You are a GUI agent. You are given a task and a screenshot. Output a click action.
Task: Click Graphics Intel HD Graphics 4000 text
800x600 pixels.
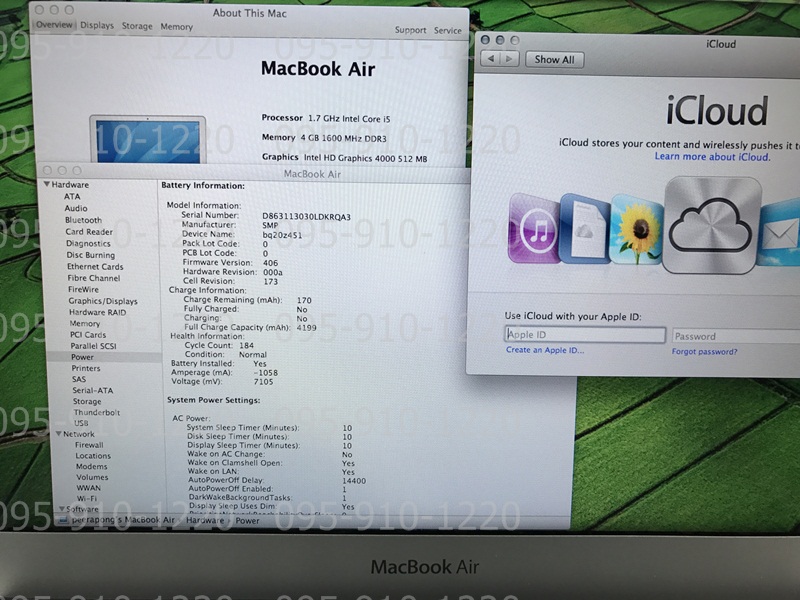click(x=344, y=158)
